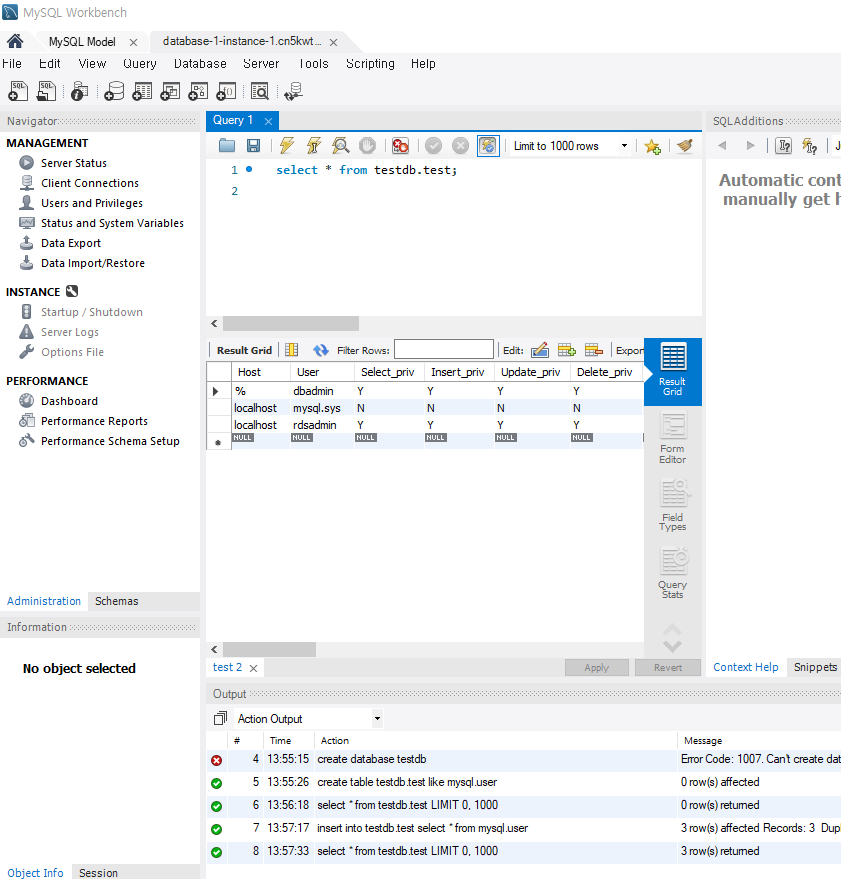The image size is (841, 879).
Task: Switch to the Schemas navigator tab
Action: [117, 601]
